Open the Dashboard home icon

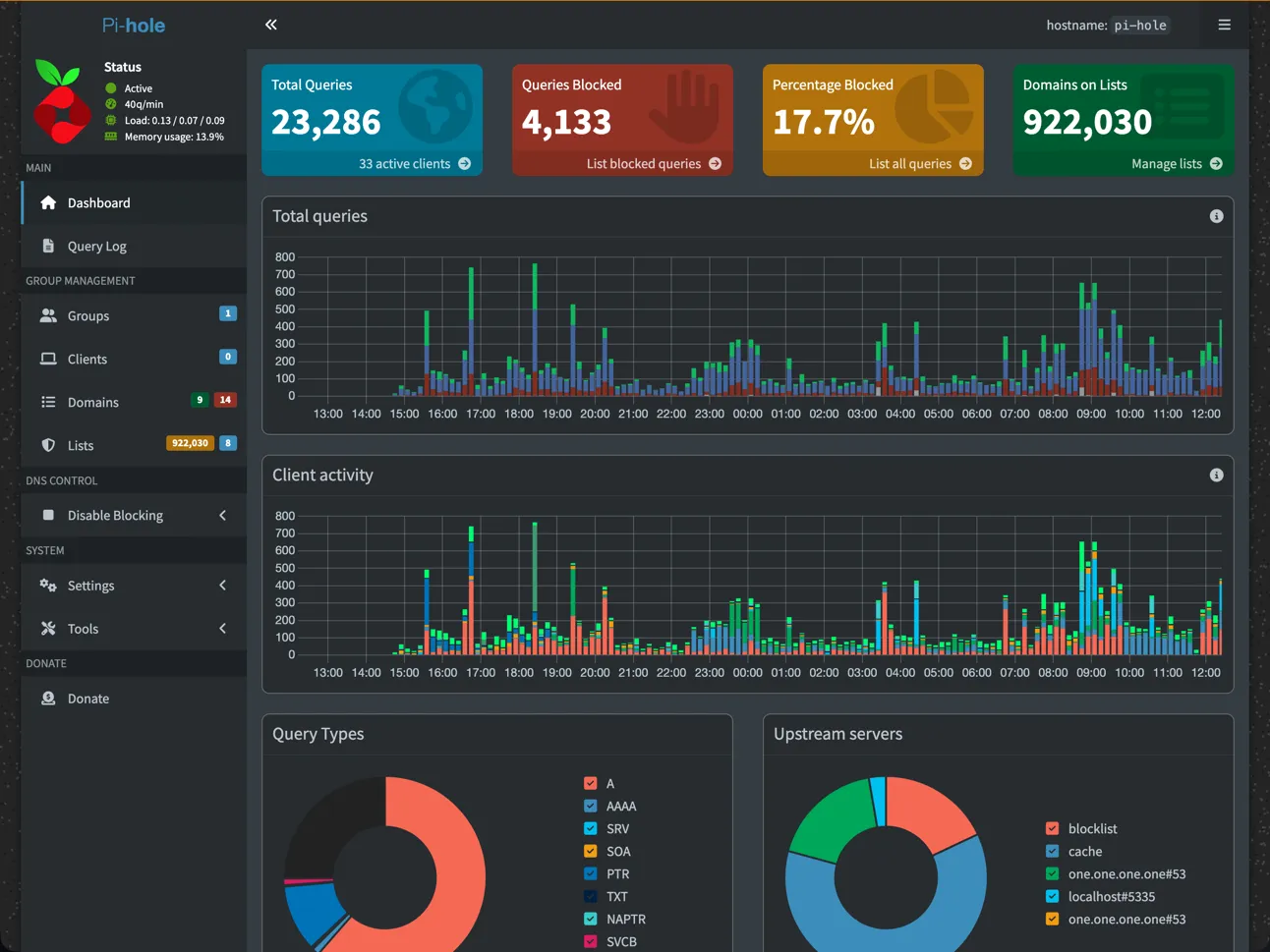(x=46, y=202)
